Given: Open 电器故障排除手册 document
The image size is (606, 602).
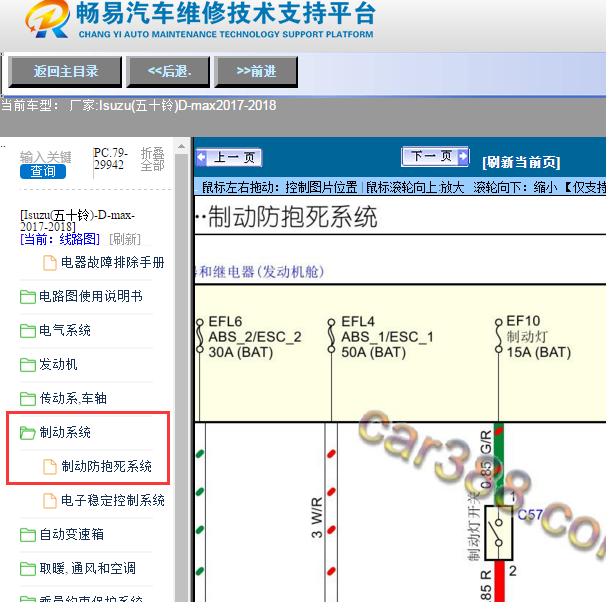Looking at the screenshot, I should coord(113,262).
